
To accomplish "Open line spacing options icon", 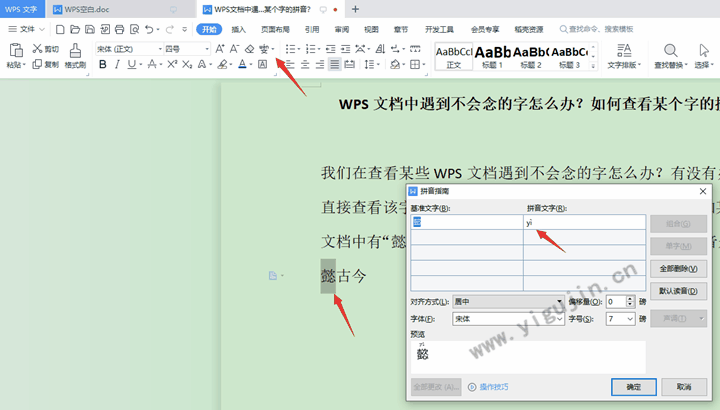I will [370, 65].
